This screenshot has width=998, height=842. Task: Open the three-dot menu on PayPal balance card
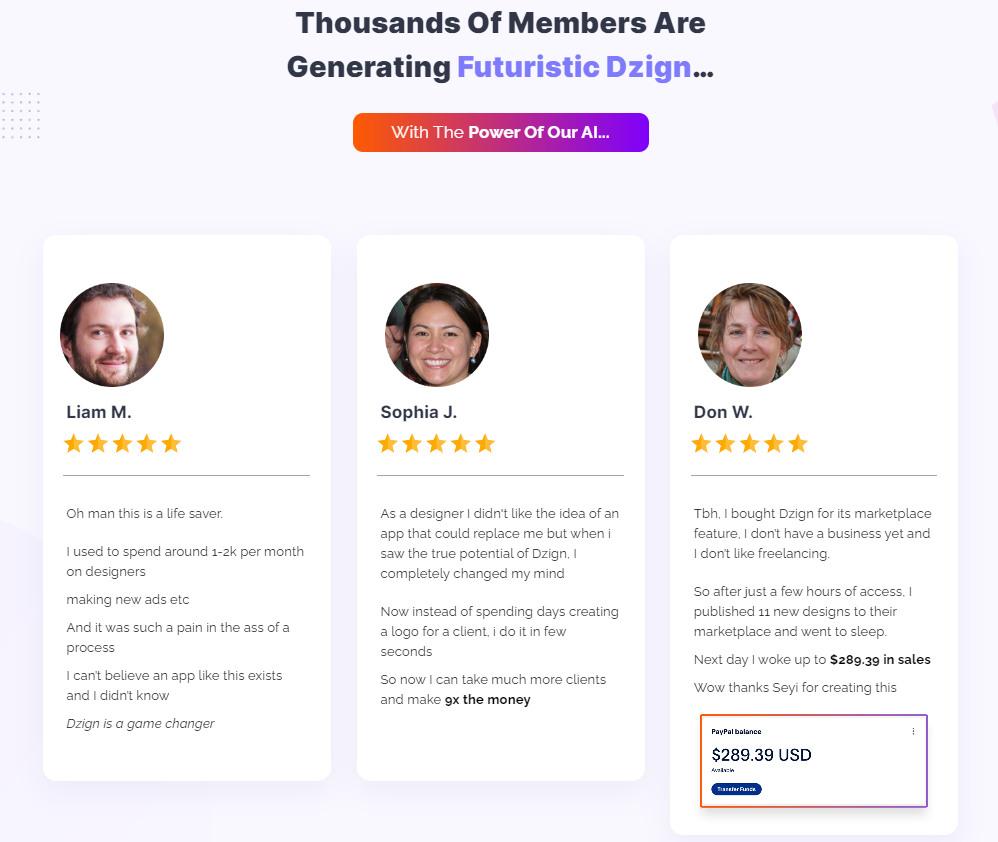coord(913,731)
